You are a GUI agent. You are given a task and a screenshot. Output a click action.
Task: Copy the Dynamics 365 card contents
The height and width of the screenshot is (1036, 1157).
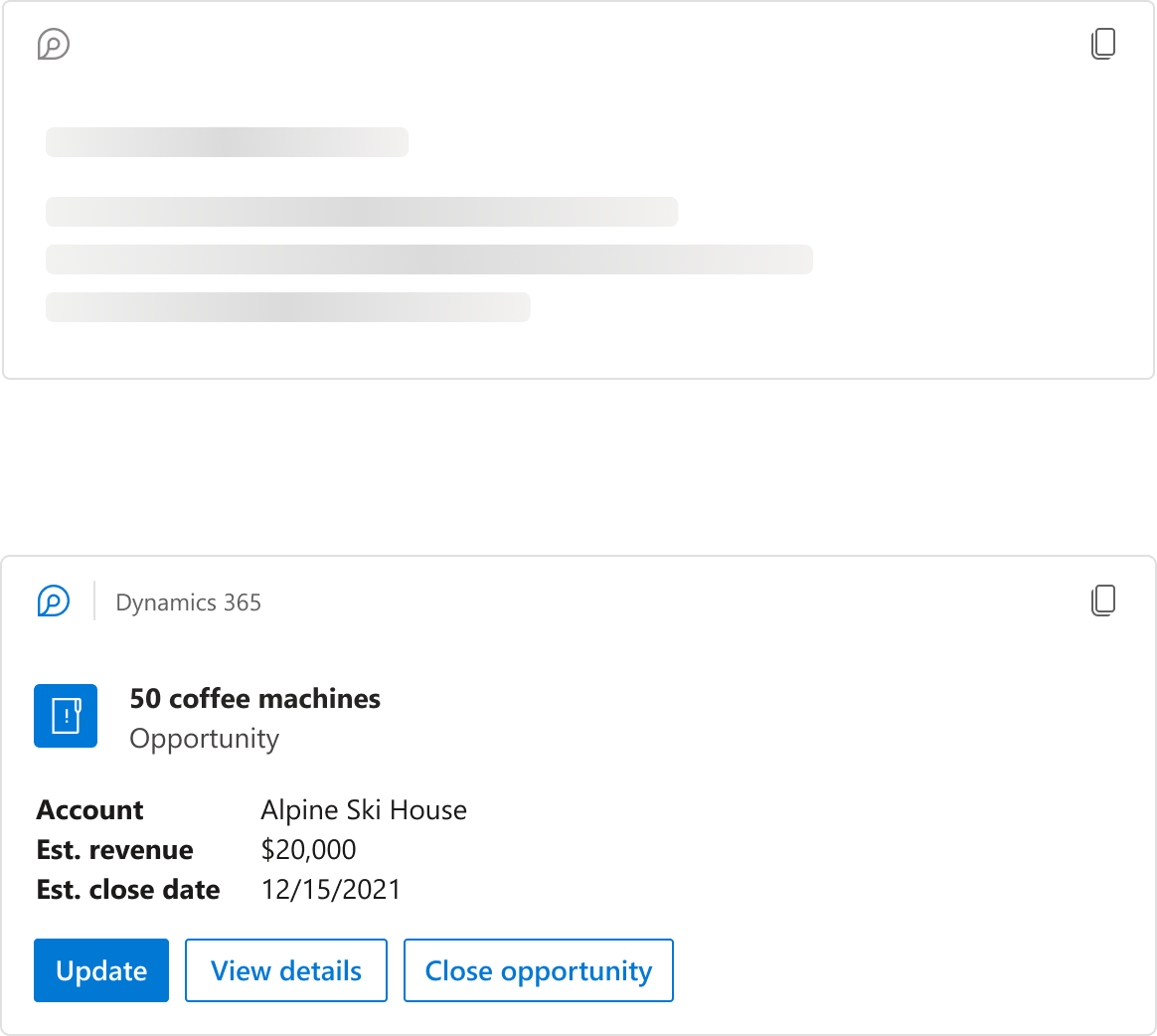[x=1103, y=601]
